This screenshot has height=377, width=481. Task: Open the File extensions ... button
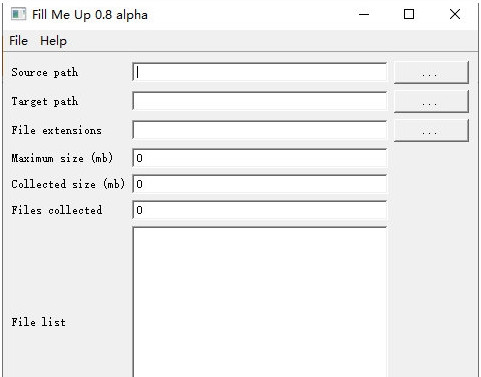(x=431, y=130)
